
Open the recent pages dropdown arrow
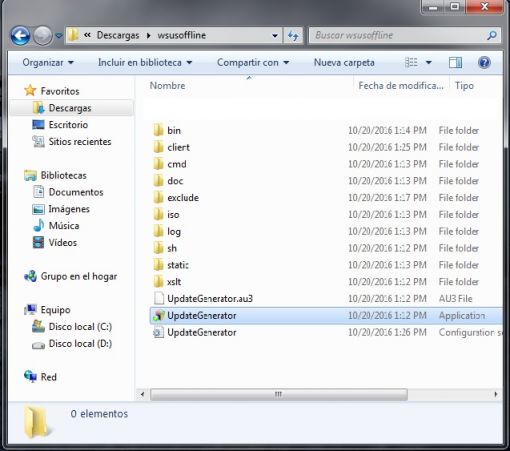[x=59, y=35]
